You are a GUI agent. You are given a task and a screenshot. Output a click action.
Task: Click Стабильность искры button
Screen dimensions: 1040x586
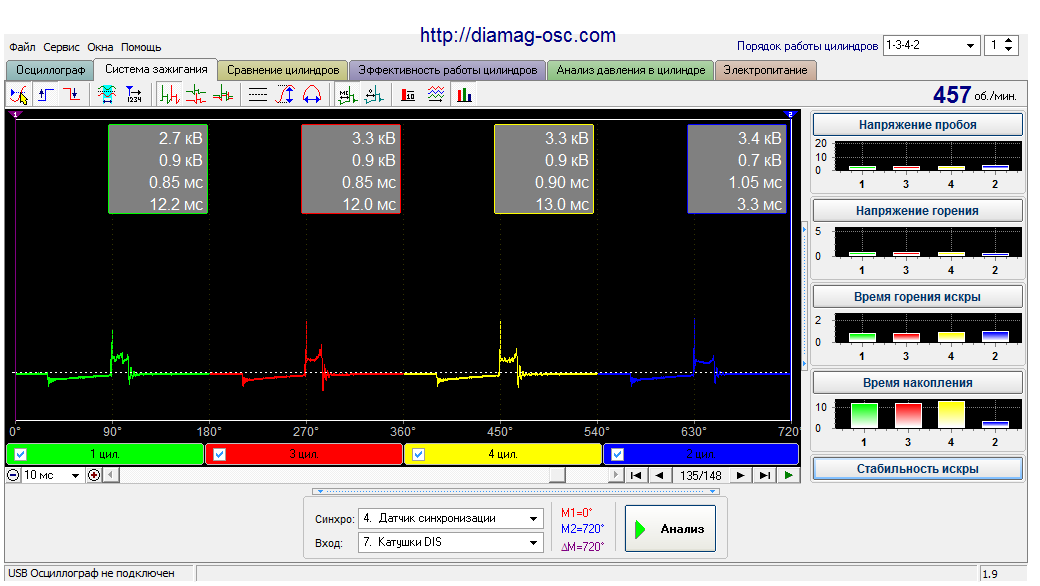pos(917,469)
